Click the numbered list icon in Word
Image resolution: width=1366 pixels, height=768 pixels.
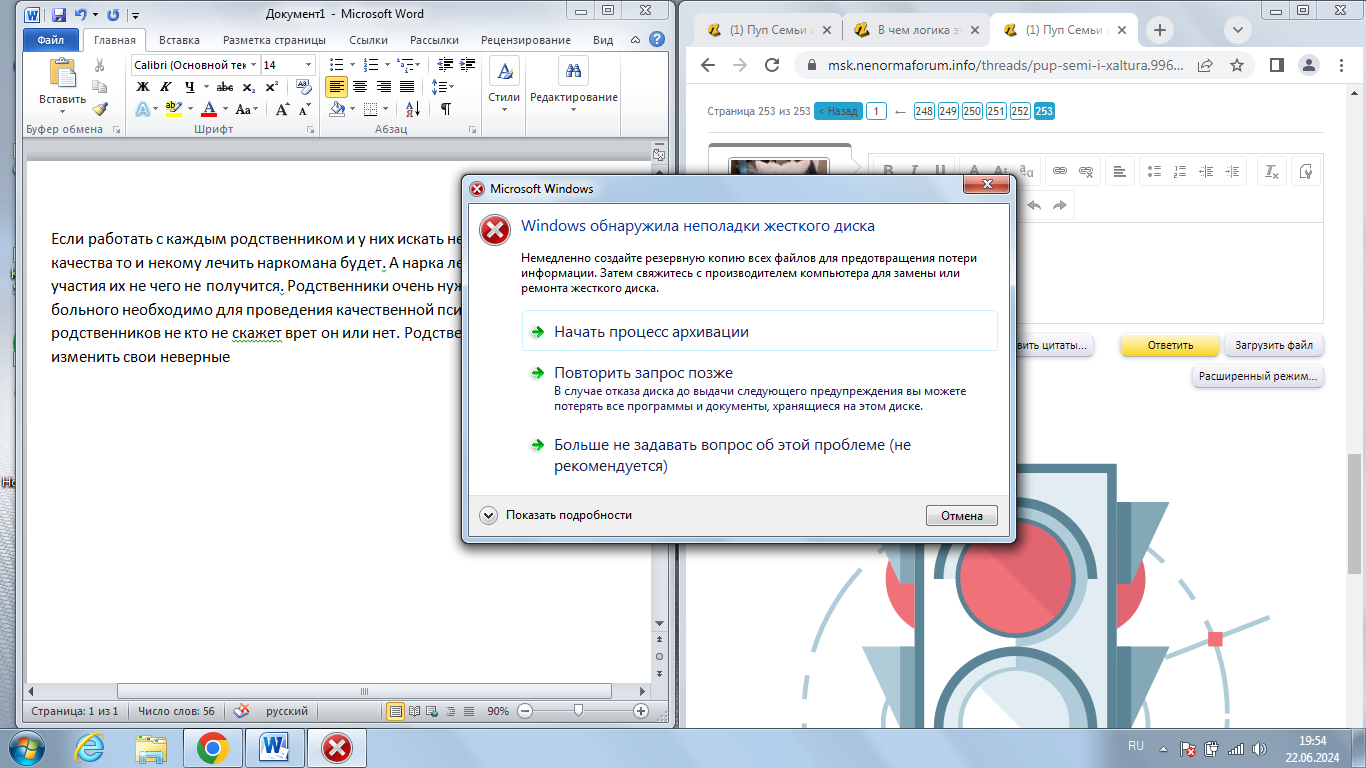pyautogui.click(x=372, y=65)
